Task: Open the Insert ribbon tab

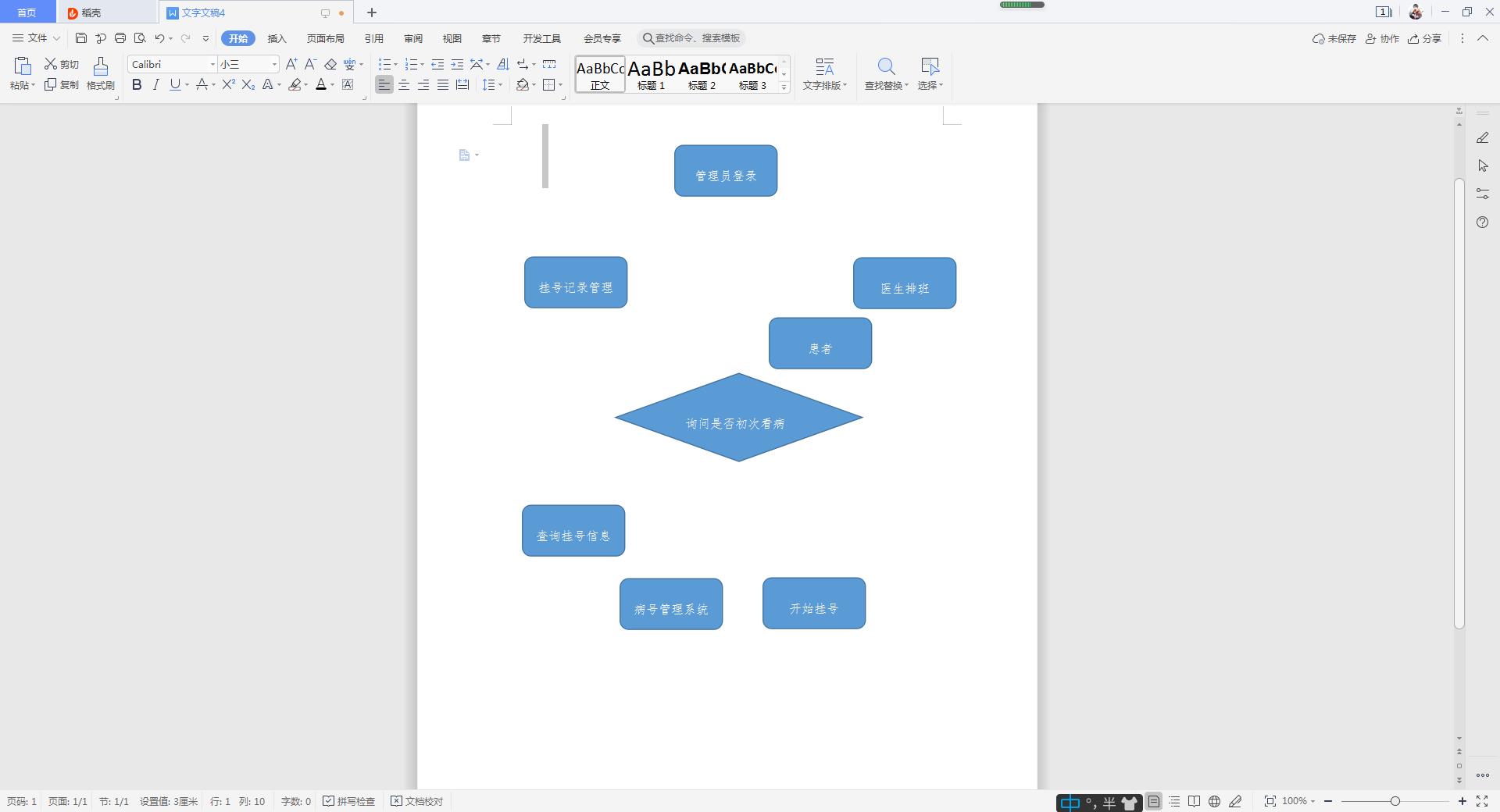Action: (277, 38)
